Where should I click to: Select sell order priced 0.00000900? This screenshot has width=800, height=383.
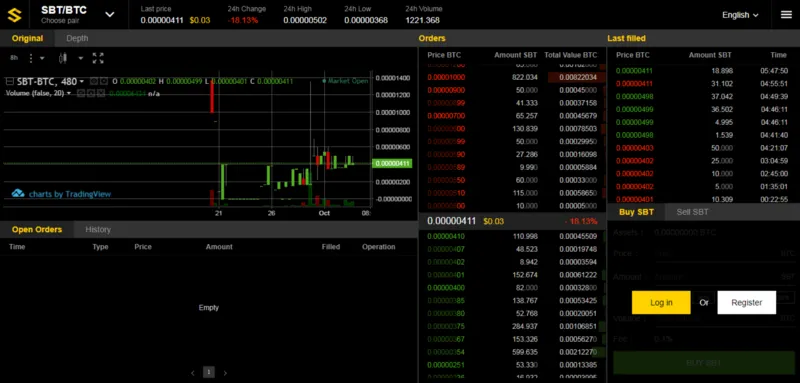[512, 90]
